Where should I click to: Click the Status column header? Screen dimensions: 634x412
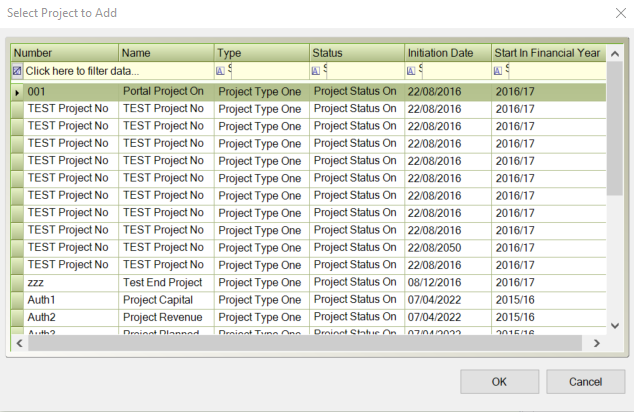pyautogui.click(x=356, y=53)
